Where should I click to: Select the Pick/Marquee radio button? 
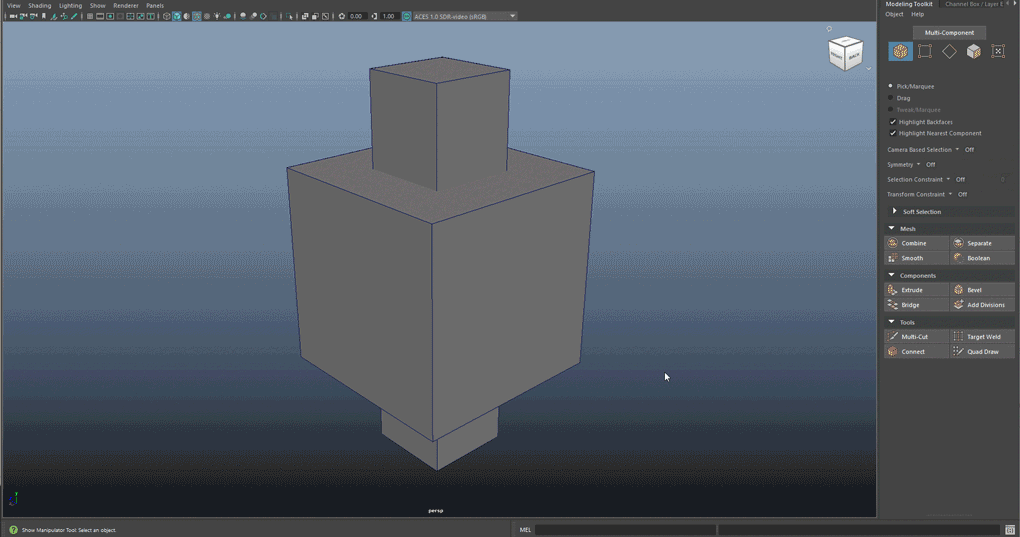pos(891,86)
